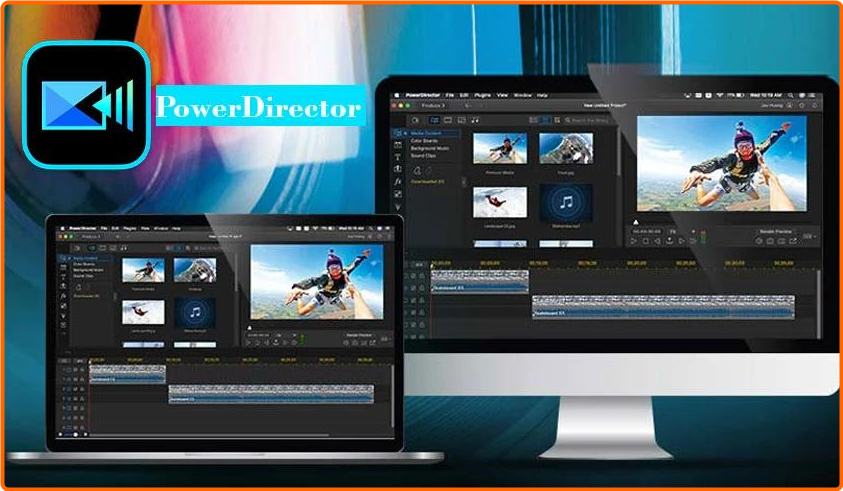Select Color Boards in iMac media tree
Screen dimensions: 843x491
(x=424, y=141)
